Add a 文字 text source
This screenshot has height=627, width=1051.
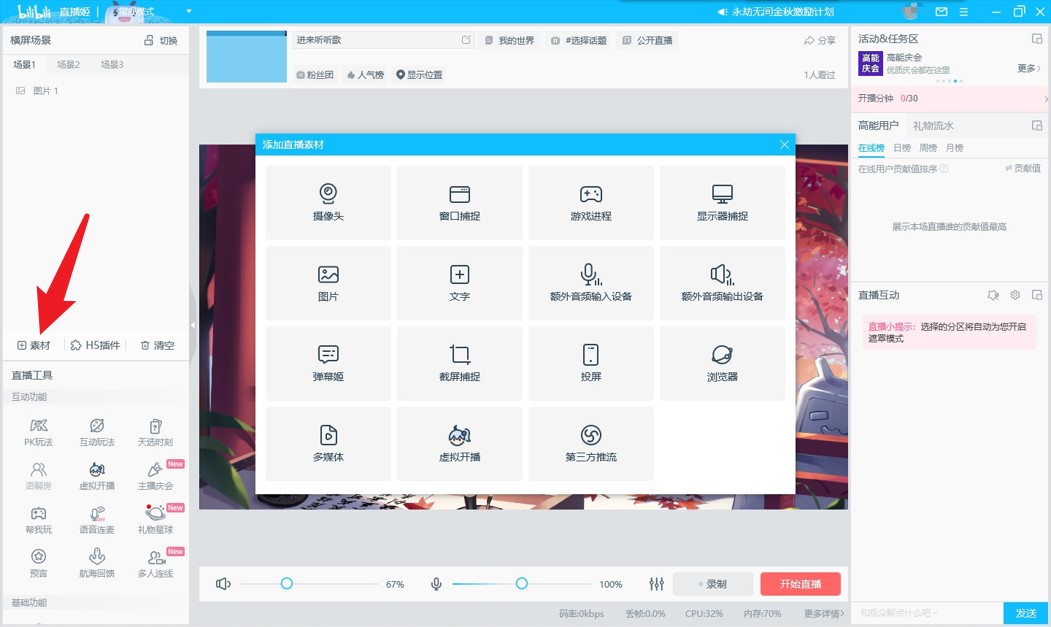point(459,283)
